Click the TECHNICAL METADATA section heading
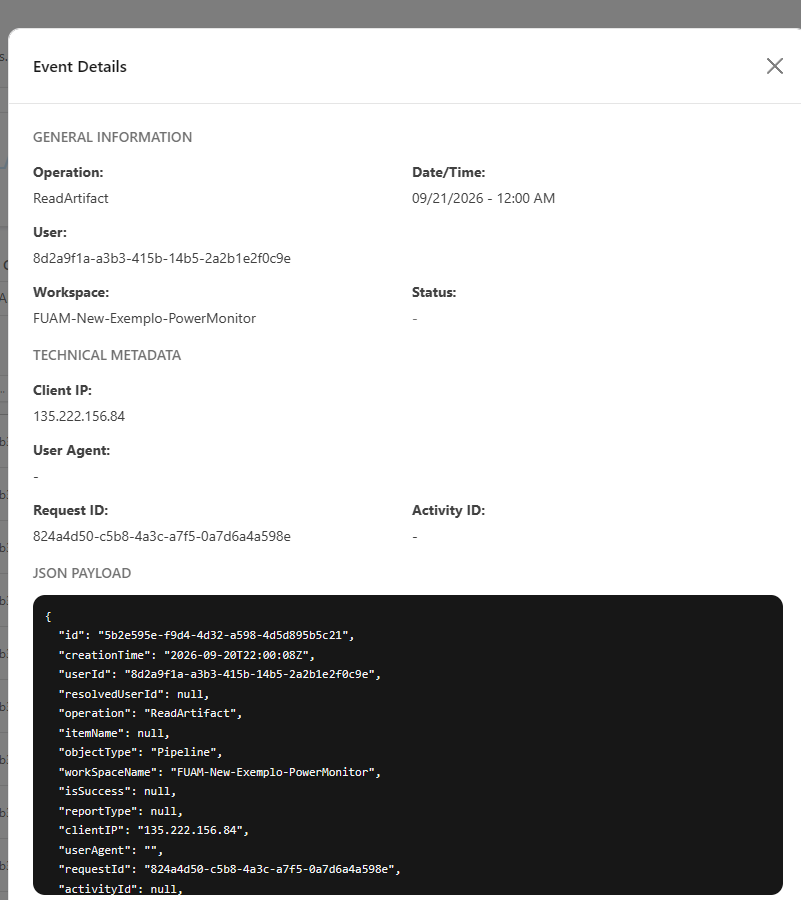The width and height of the screenshot is (801, 908). point(107,355)
